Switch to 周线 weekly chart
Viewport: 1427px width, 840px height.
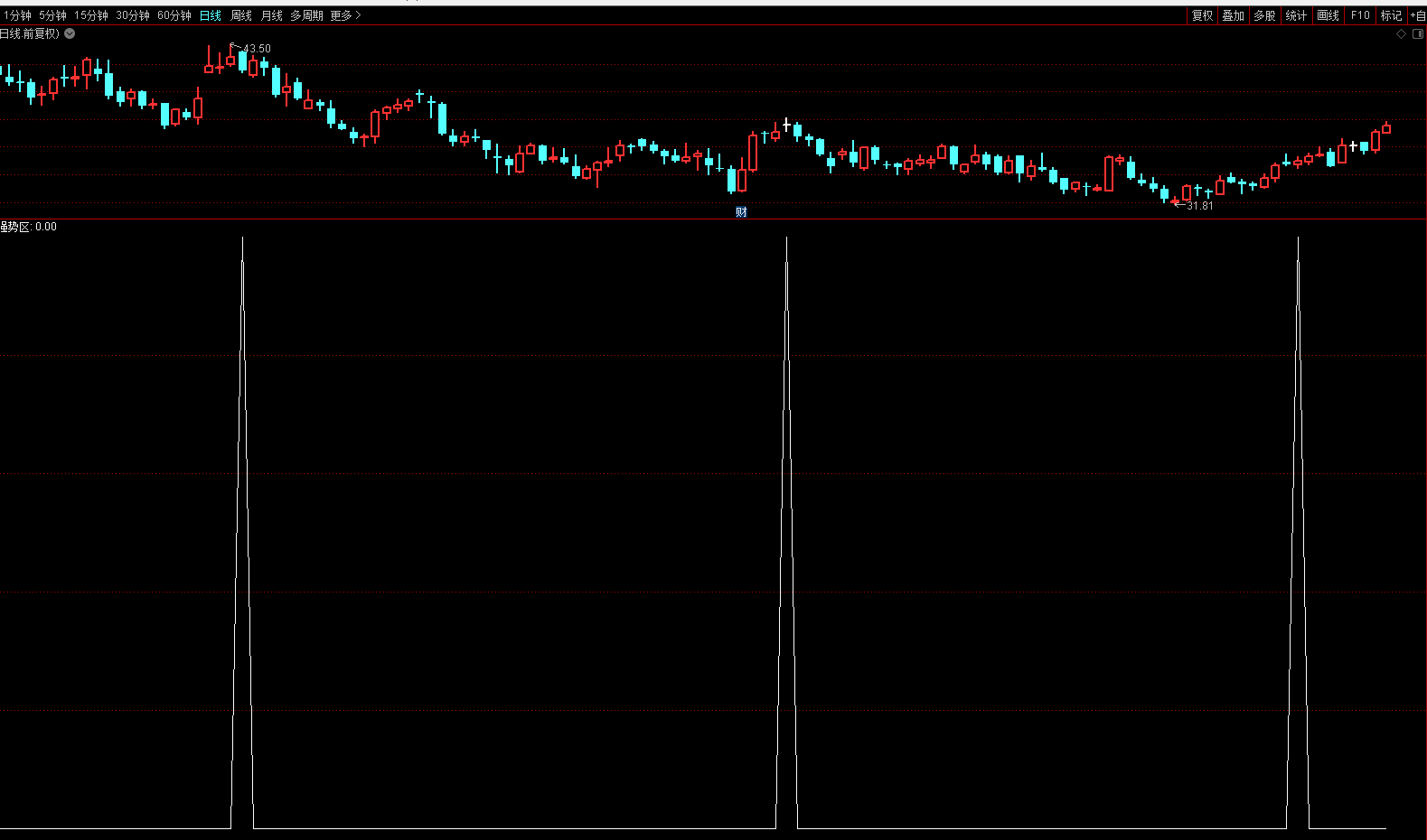click(241, 15)
